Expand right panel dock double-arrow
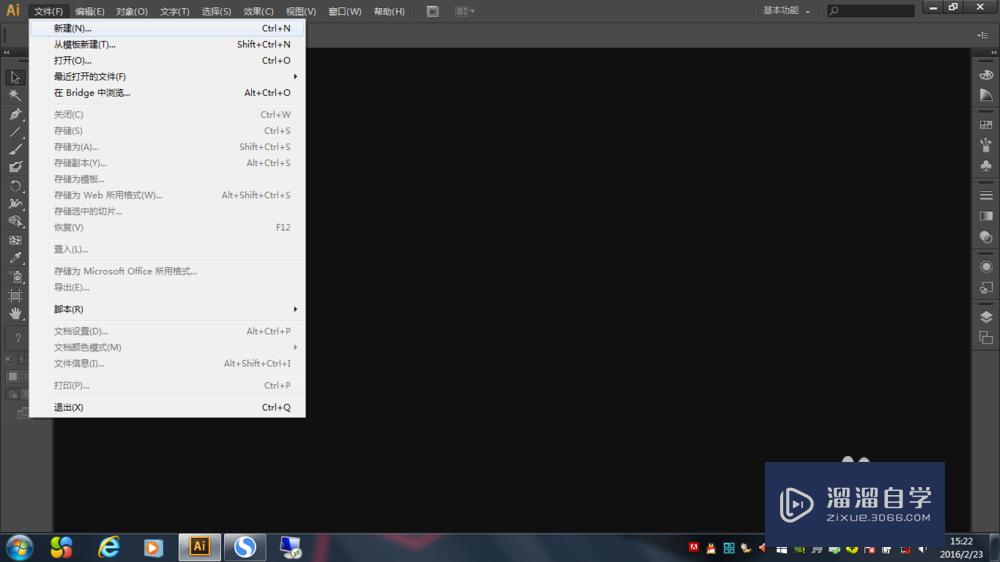 click(993, 52)
